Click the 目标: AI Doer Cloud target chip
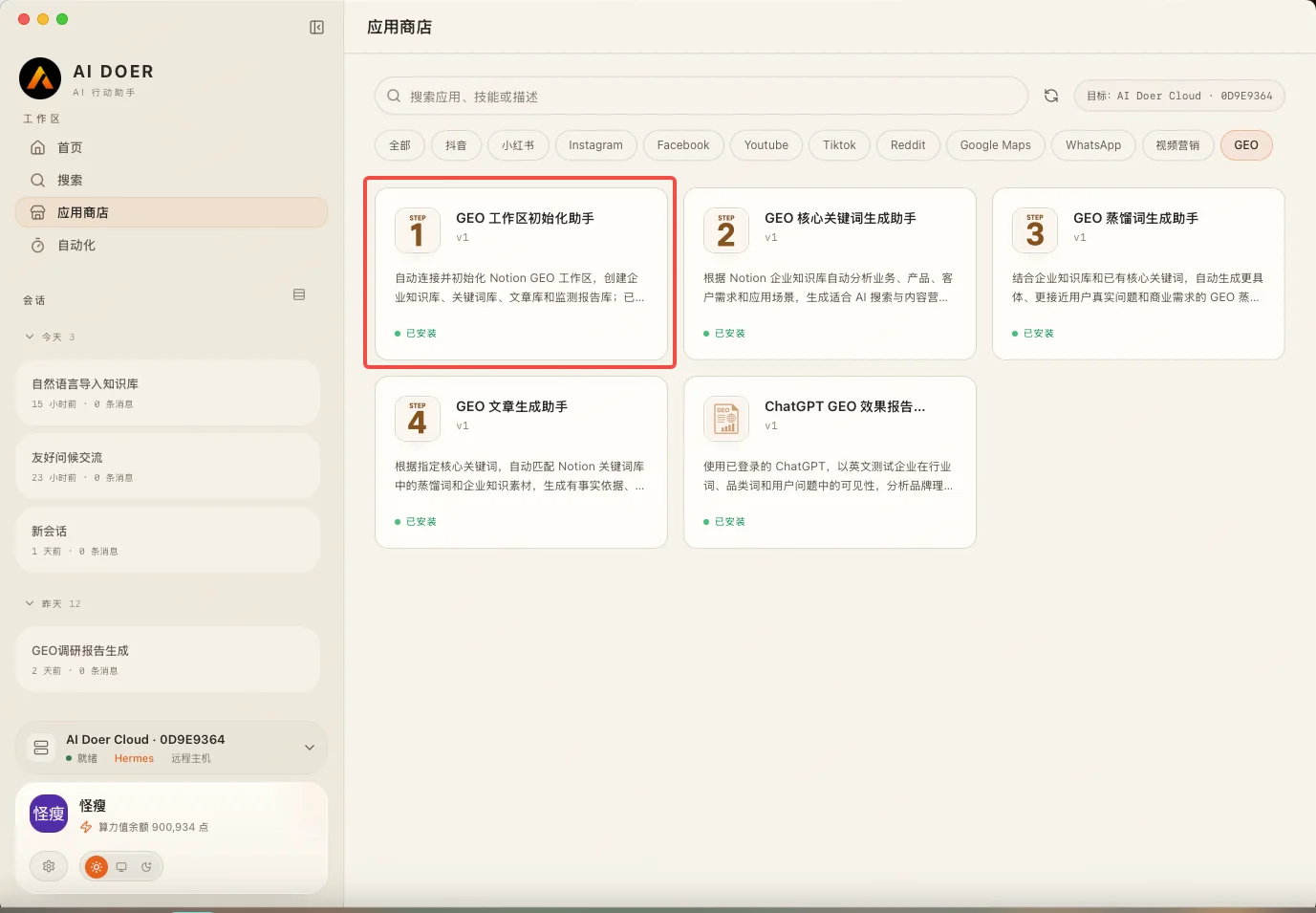Viewport: 1316px width, 913px height. click(1179, 96)
